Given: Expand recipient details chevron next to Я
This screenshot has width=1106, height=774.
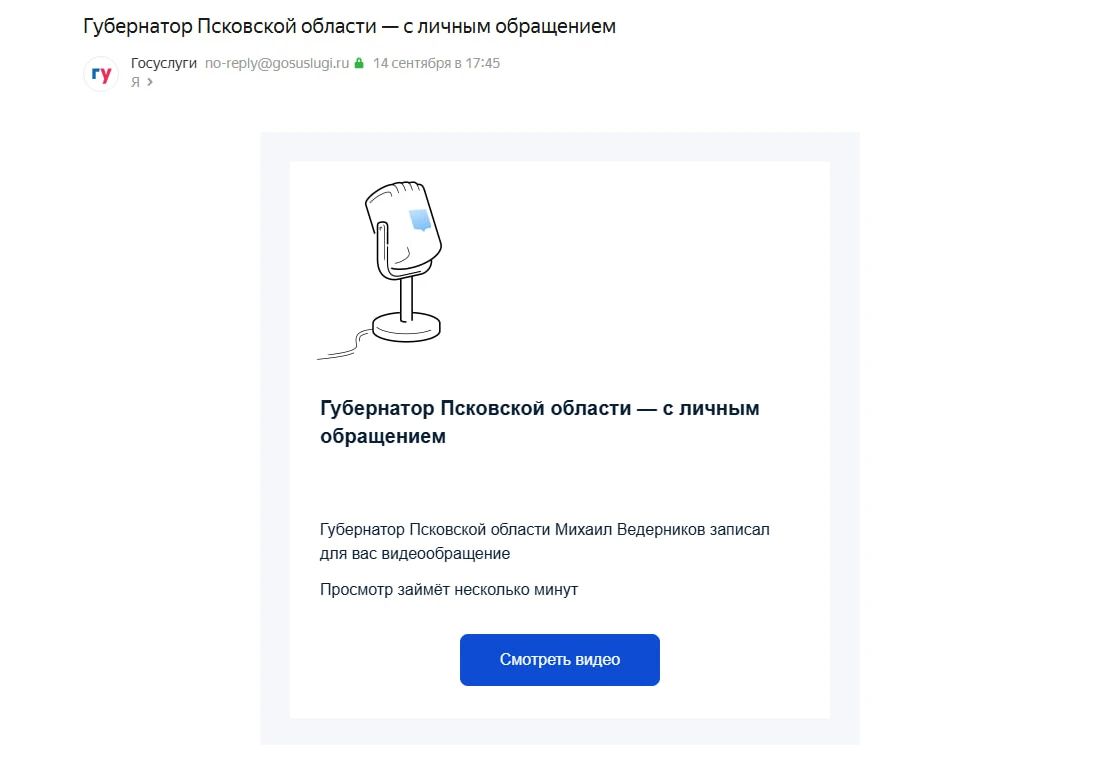Looking at the screenshot, I should click(150, 82).
